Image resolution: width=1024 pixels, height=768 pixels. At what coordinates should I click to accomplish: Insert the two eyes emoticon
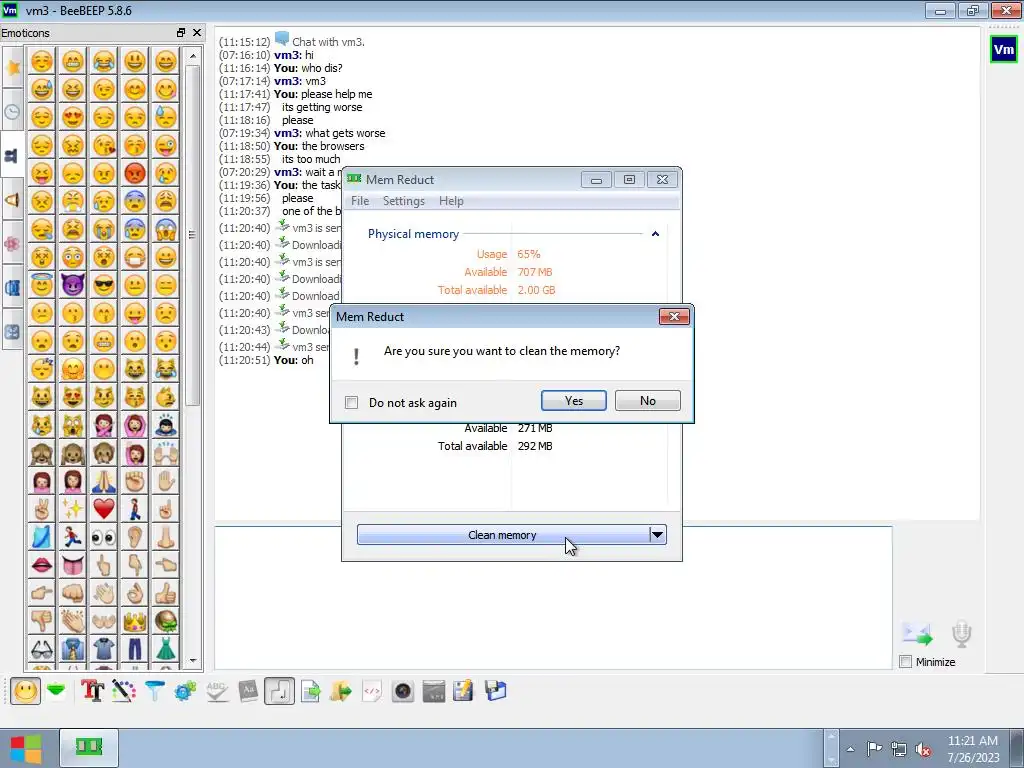(104, 537)
